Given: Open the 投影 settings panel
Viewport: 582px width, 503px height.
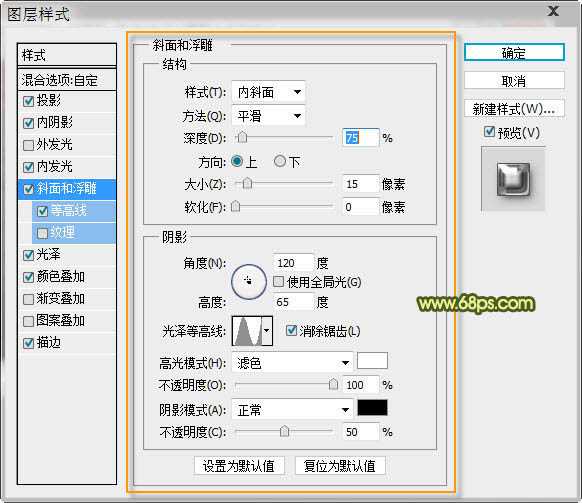Looking at the screenshot, I should (x=49, y=101).
